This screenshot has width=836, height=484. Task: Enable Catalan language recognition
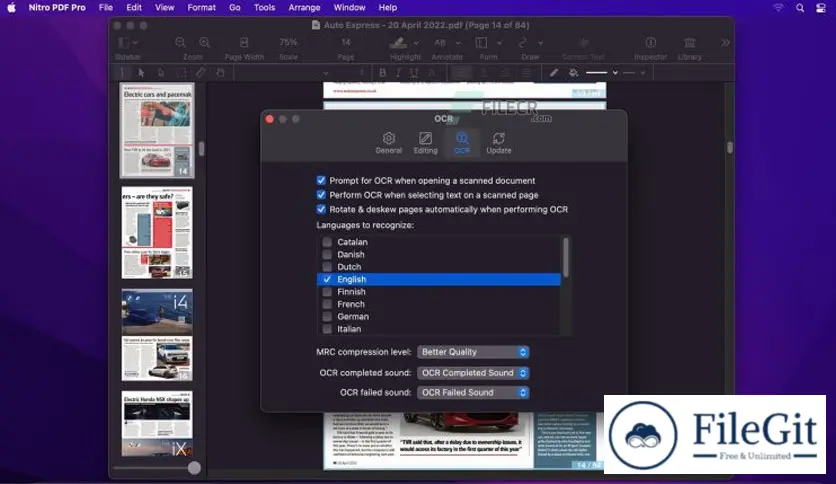327,242
